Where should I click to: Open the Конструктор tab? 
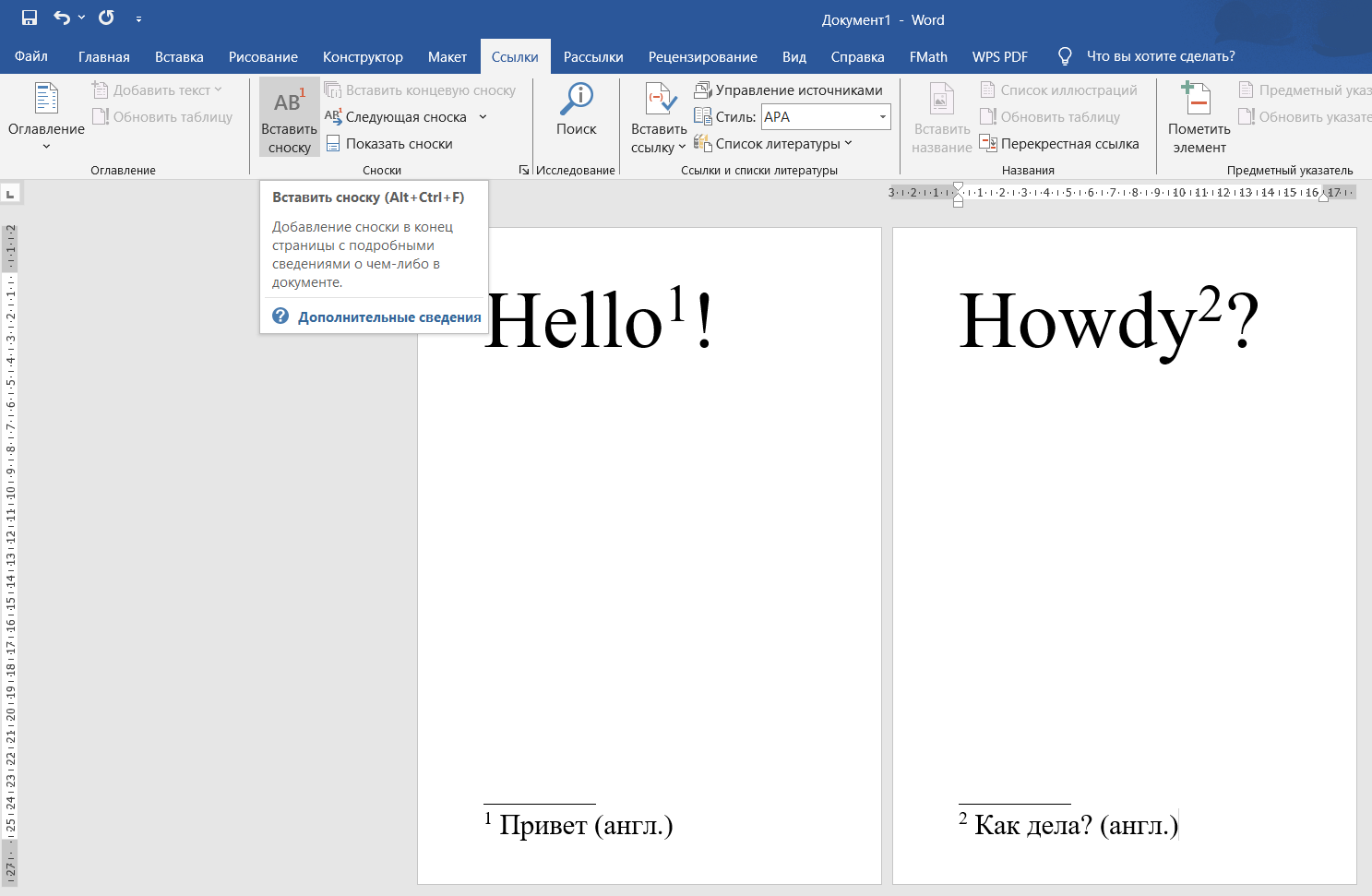[x=363, y=56]
